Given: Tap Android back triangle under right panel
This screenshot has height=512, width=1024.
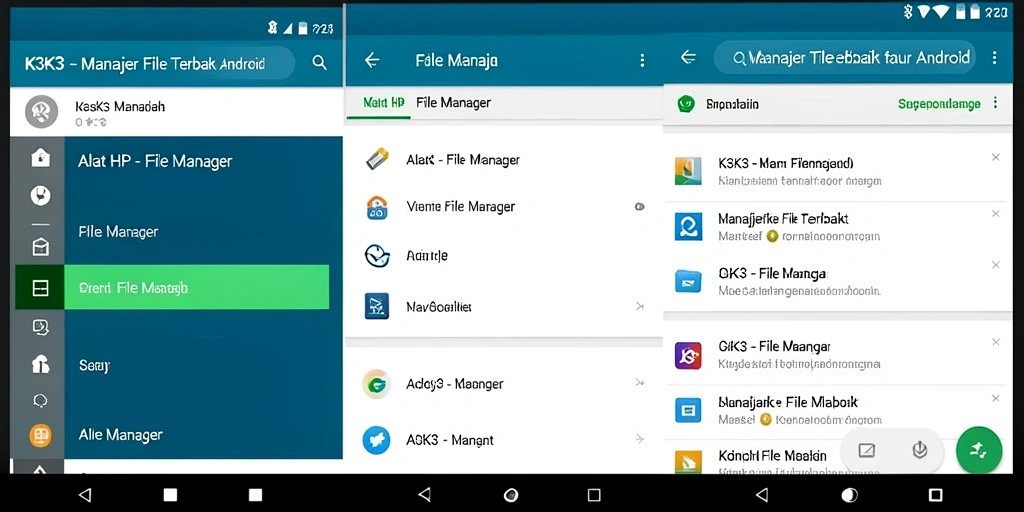Looking at the screenshot, I should click(x=761, y=494).
